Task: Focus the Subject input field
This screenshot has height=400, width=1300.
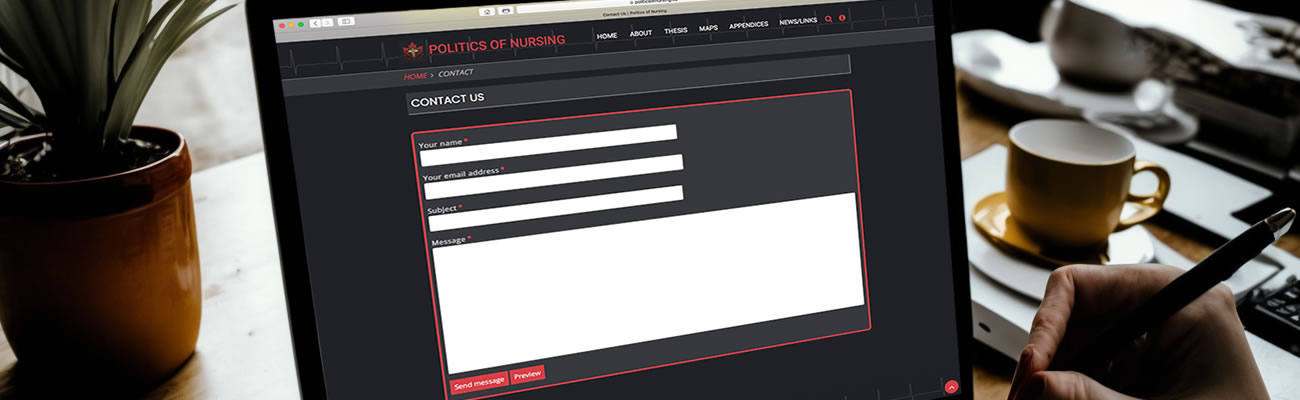Action: pos(556,208)
